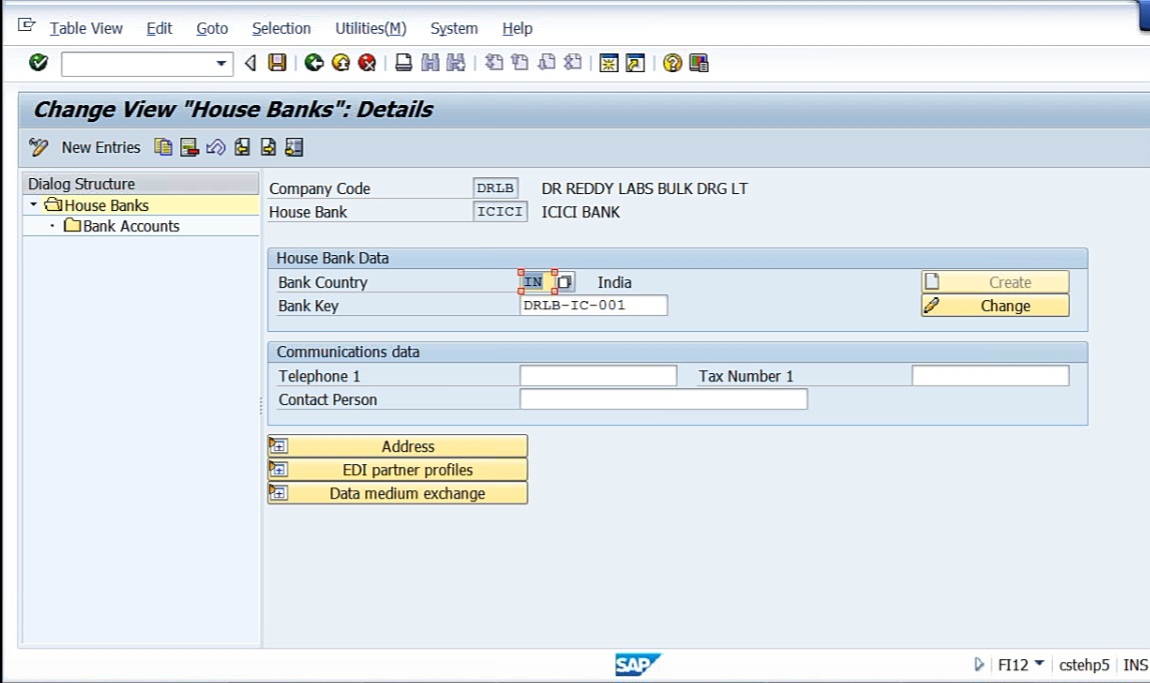The image size is (1150, 683).
Task: Toggle the INS insert mode indicator
Action: pos(1135,665)
